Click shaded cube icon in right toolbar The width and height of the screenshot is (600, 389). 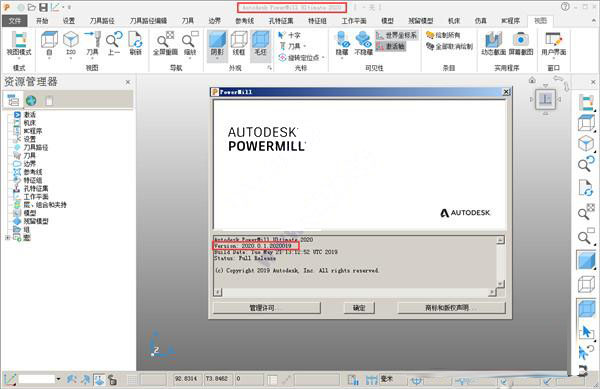click(586, 260)
